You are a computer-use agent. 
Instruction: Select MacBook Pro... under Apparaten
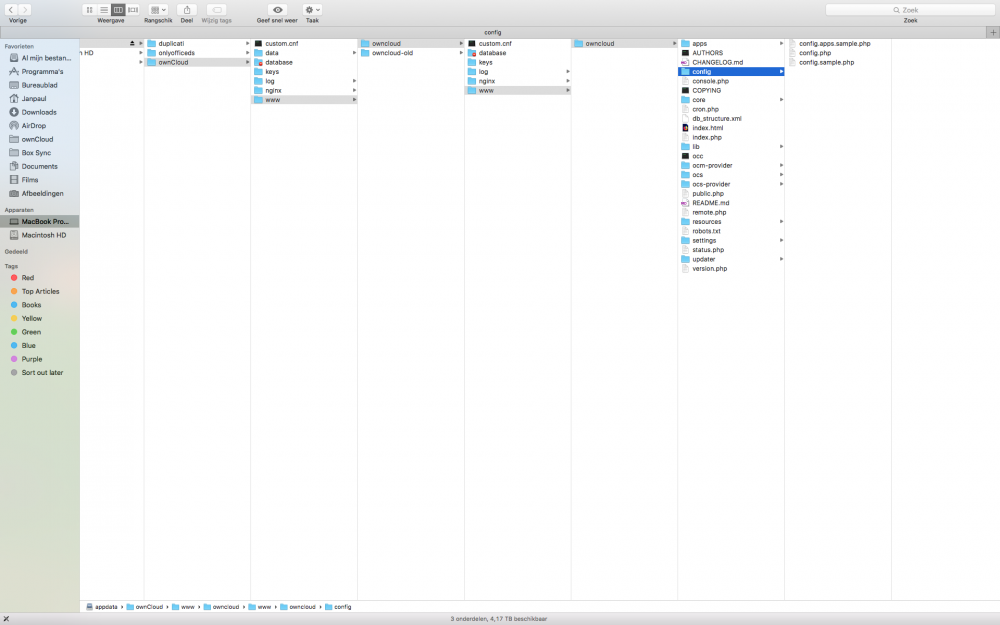[x=40, y=221]
